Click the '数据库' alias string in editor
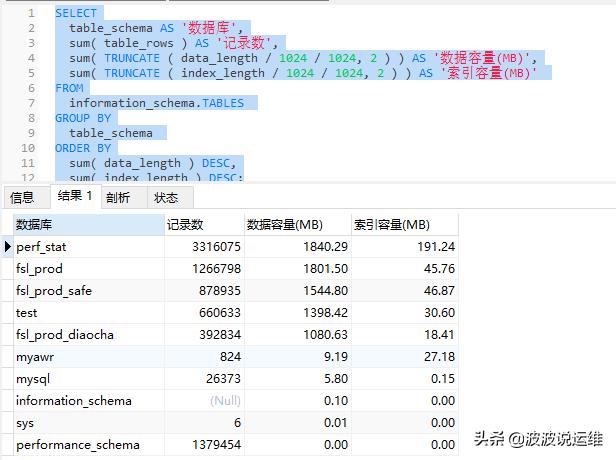 [209, 28]
